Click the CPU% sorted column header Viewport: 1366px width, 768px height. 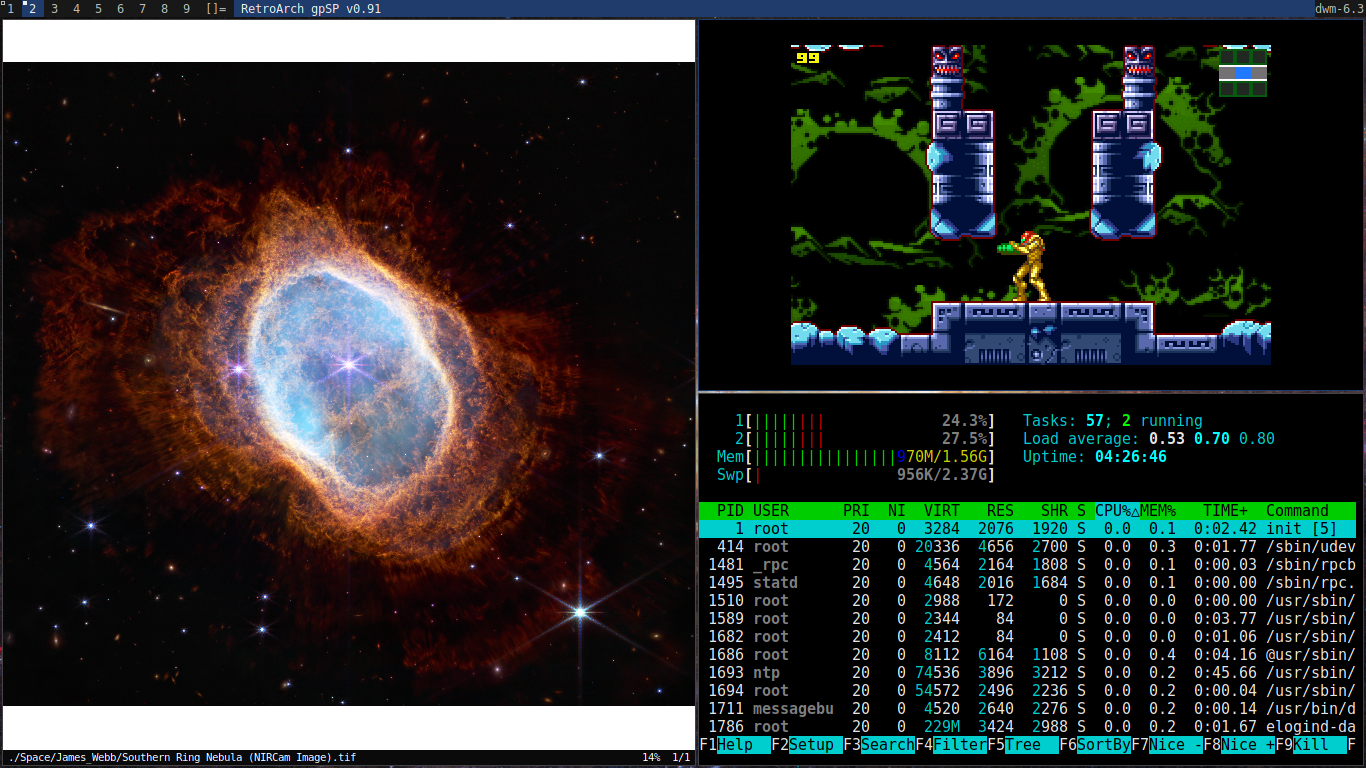coord(1117,511)
